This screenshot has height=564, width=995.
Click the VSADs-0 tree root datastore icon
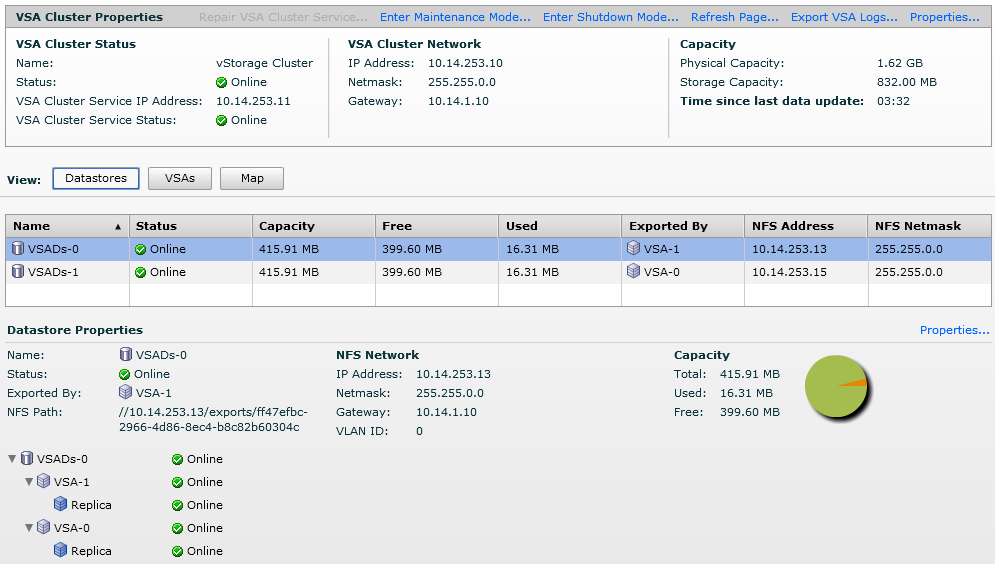click(27, 458)
